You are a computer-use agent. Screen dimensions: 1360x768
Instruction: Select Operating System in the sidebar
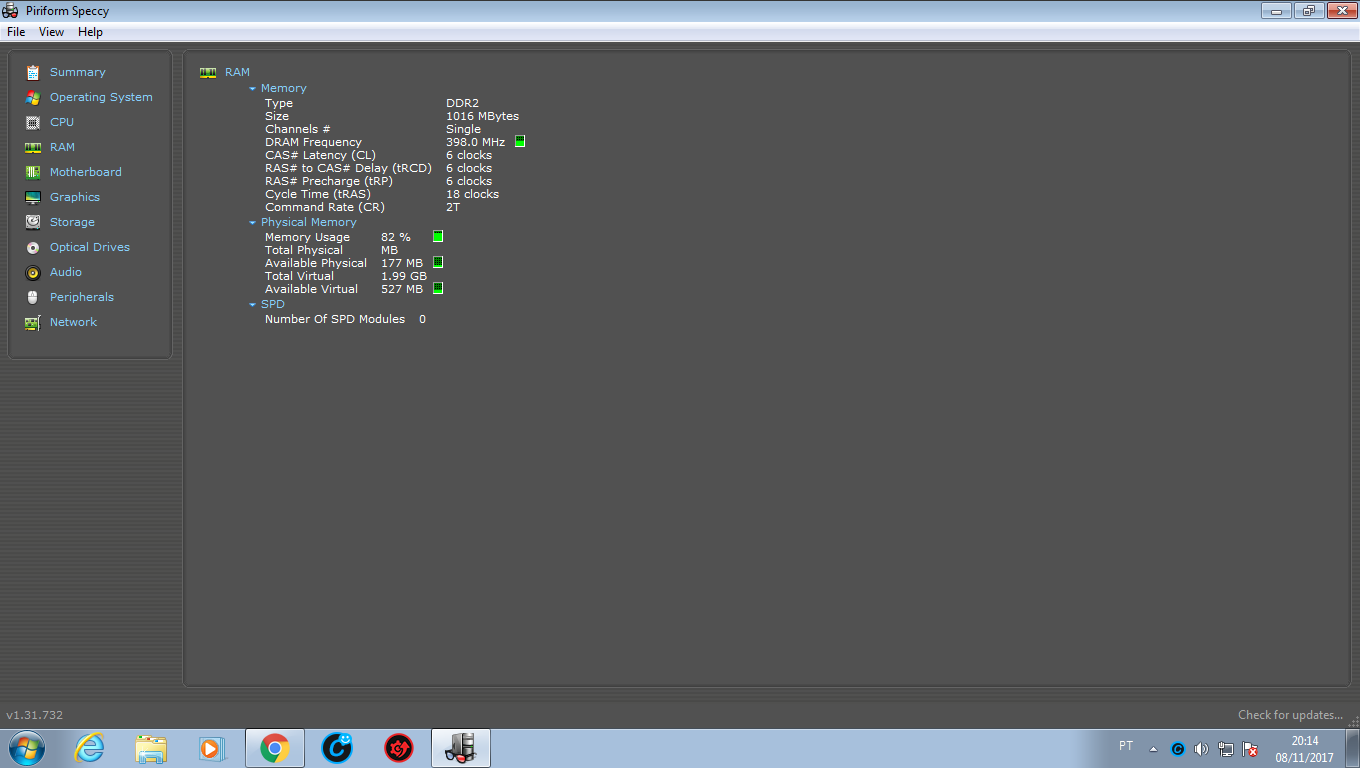[101, 97]
